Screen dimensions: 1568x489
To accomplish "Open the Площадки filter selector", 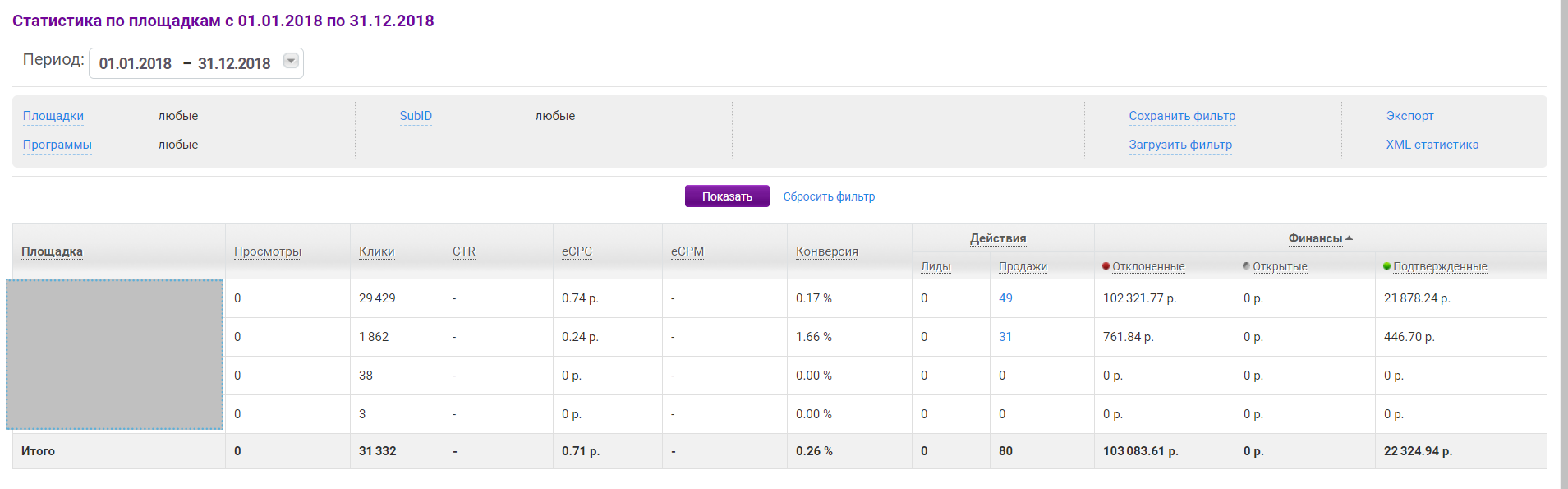I will coord(53,116).
